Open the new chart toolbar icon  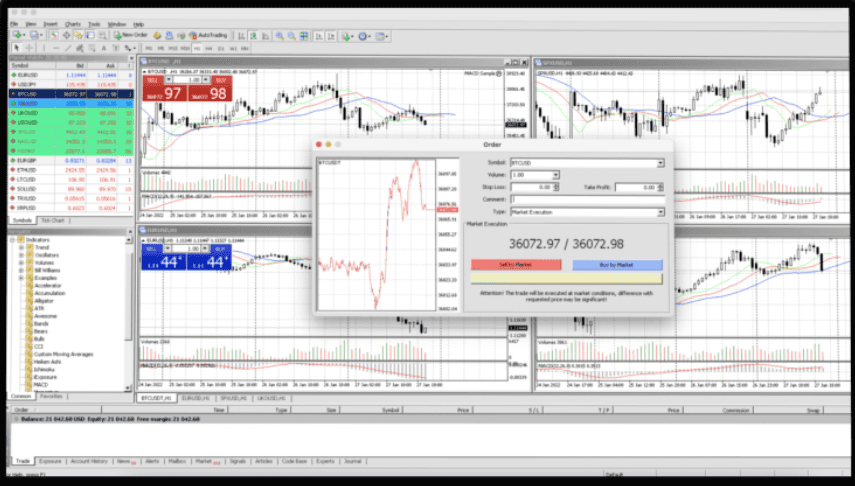click(19, 35)
